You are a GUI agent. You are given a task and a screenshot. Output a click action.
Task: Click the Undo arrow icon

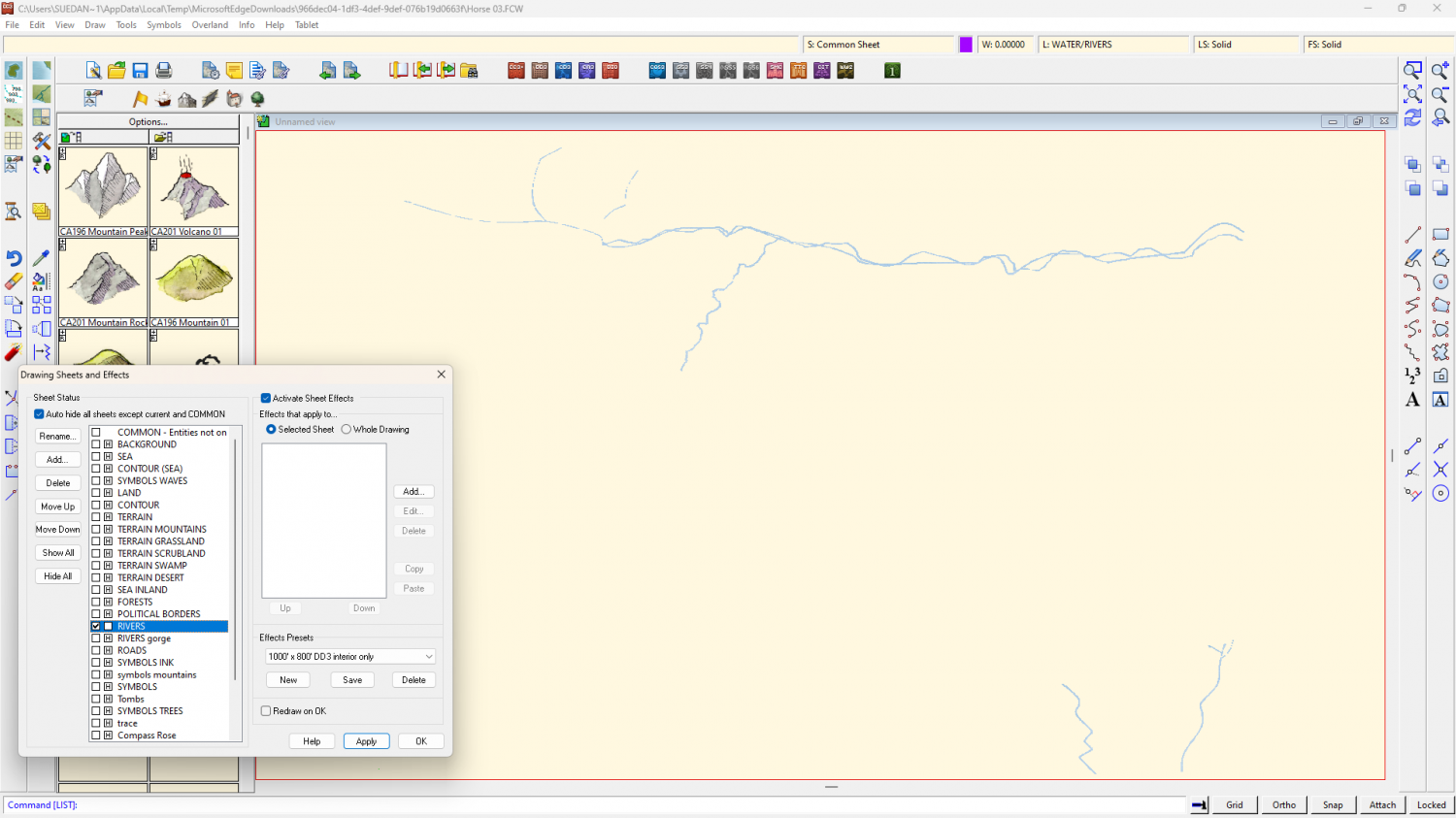[x=14, y=258]
